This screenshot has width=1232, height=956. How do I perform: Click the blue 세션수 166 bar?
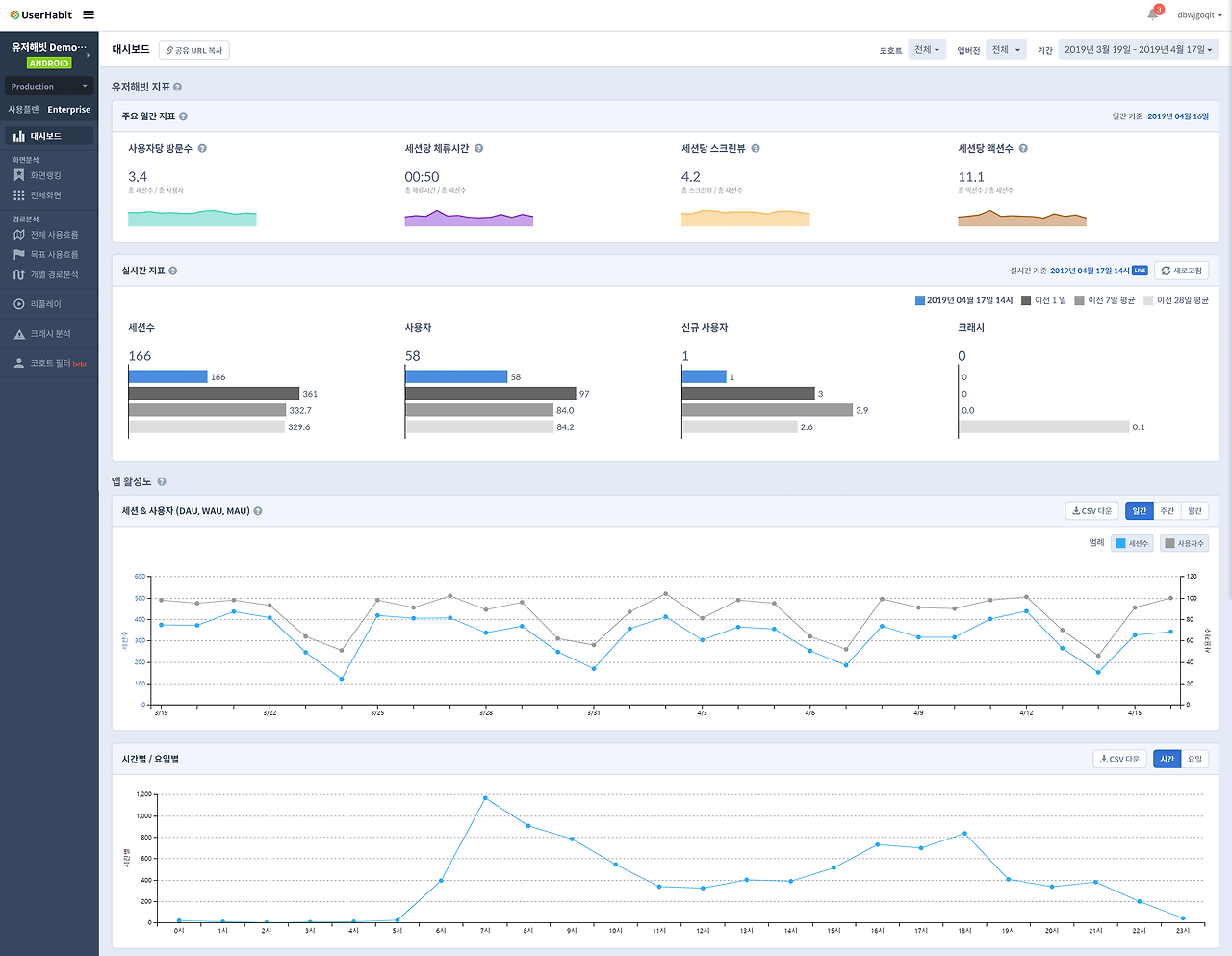point(168,376)
